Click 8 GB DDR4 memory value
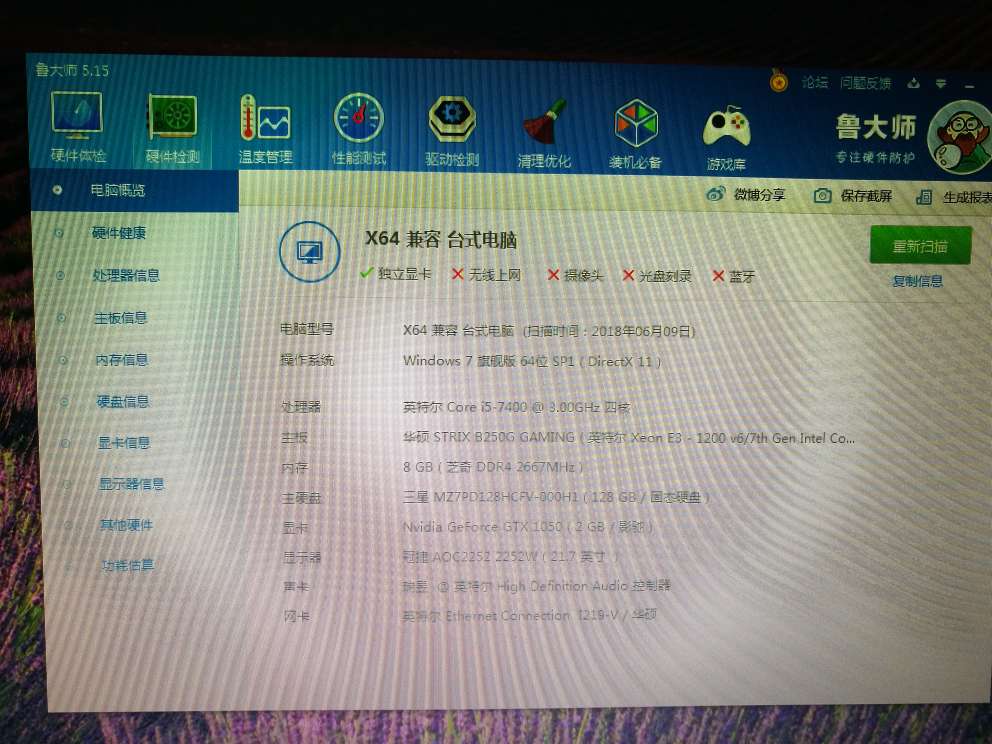This screenshot has width=992, height=744. (x=492, y=467)
